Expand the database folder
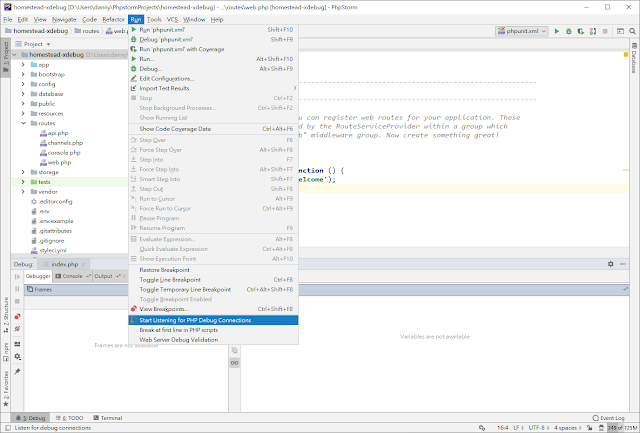 click(23, 94)
